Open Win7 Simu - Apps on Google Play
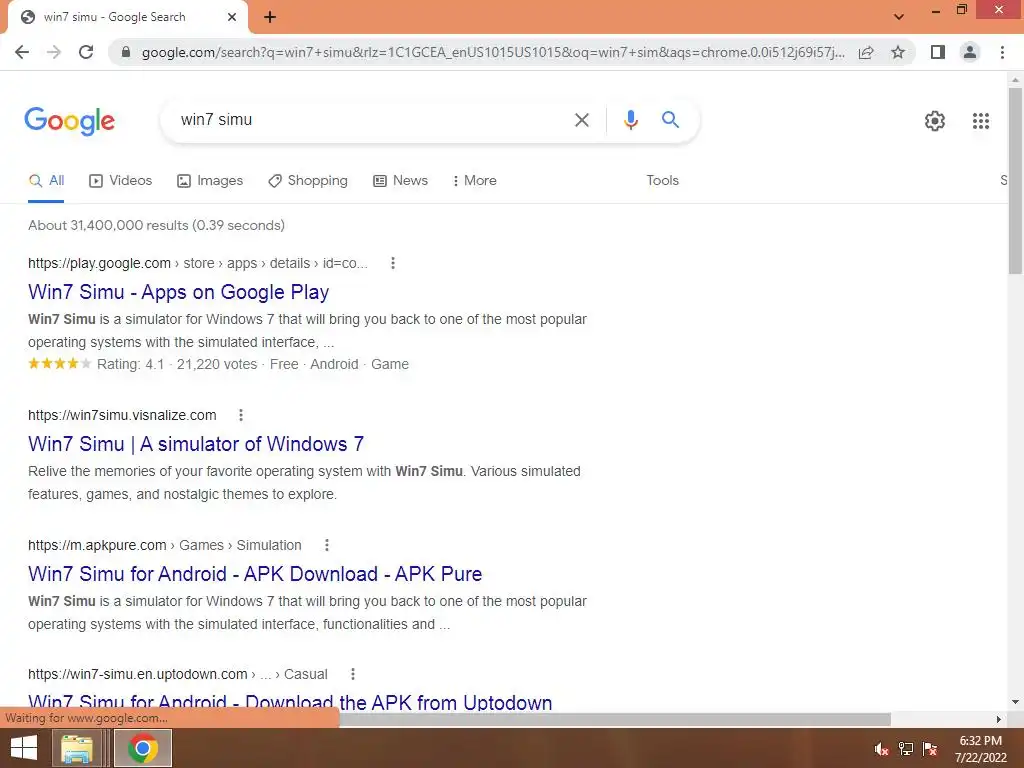 [x=178, y=292]
